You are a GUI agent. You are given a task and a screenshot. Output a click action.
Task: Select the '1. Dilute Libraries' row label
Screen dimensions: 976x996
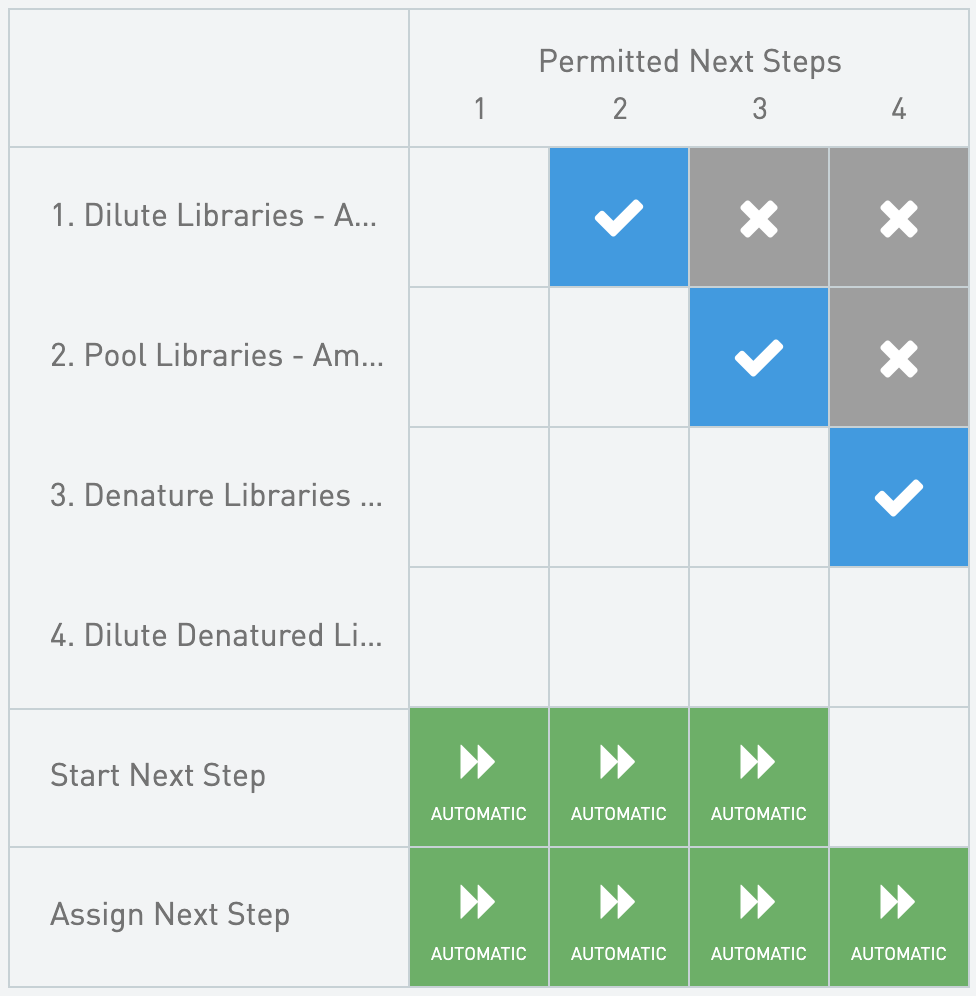coord(214,216)
